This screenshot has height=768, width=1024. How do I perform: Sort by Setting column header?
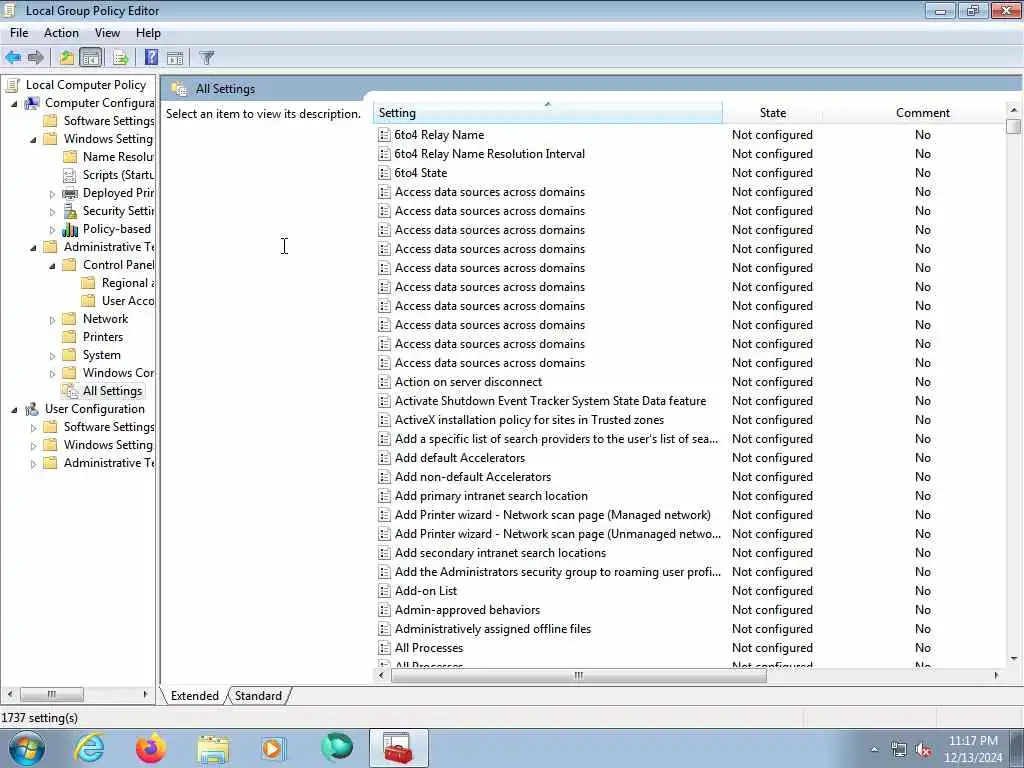[x=548, y=113]
